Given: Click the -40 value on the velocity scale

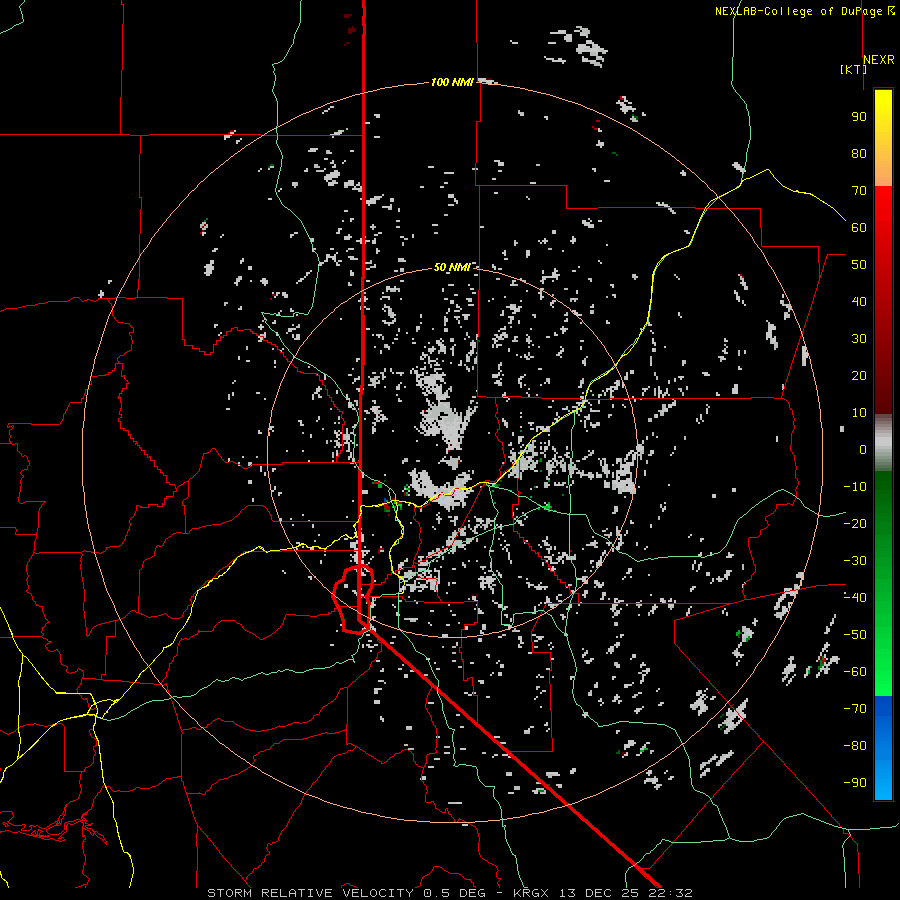Looking at the screenshot, I should 855,598.
